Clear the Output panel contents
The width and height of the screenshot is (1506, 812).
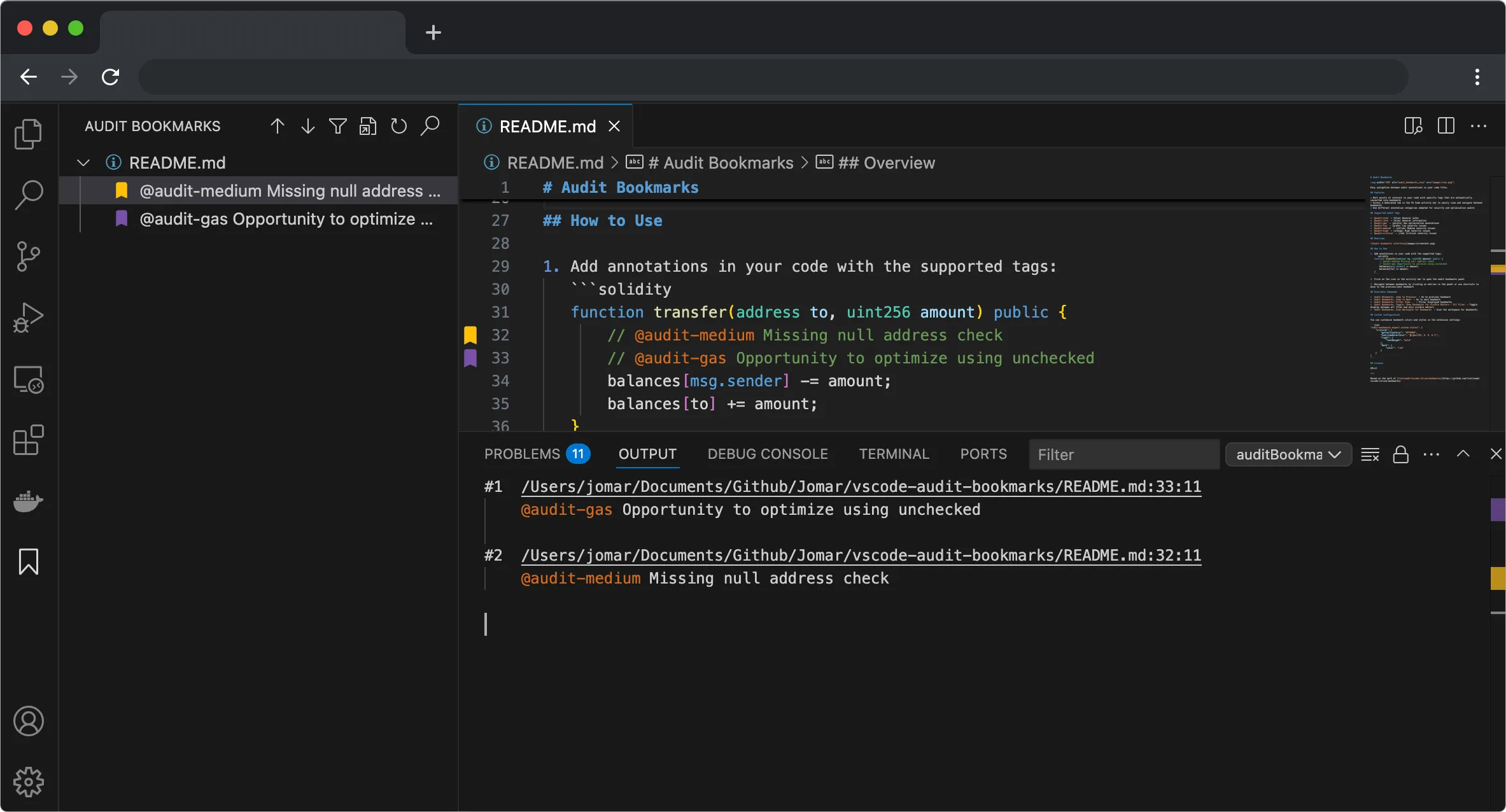tap(1370, 454)
